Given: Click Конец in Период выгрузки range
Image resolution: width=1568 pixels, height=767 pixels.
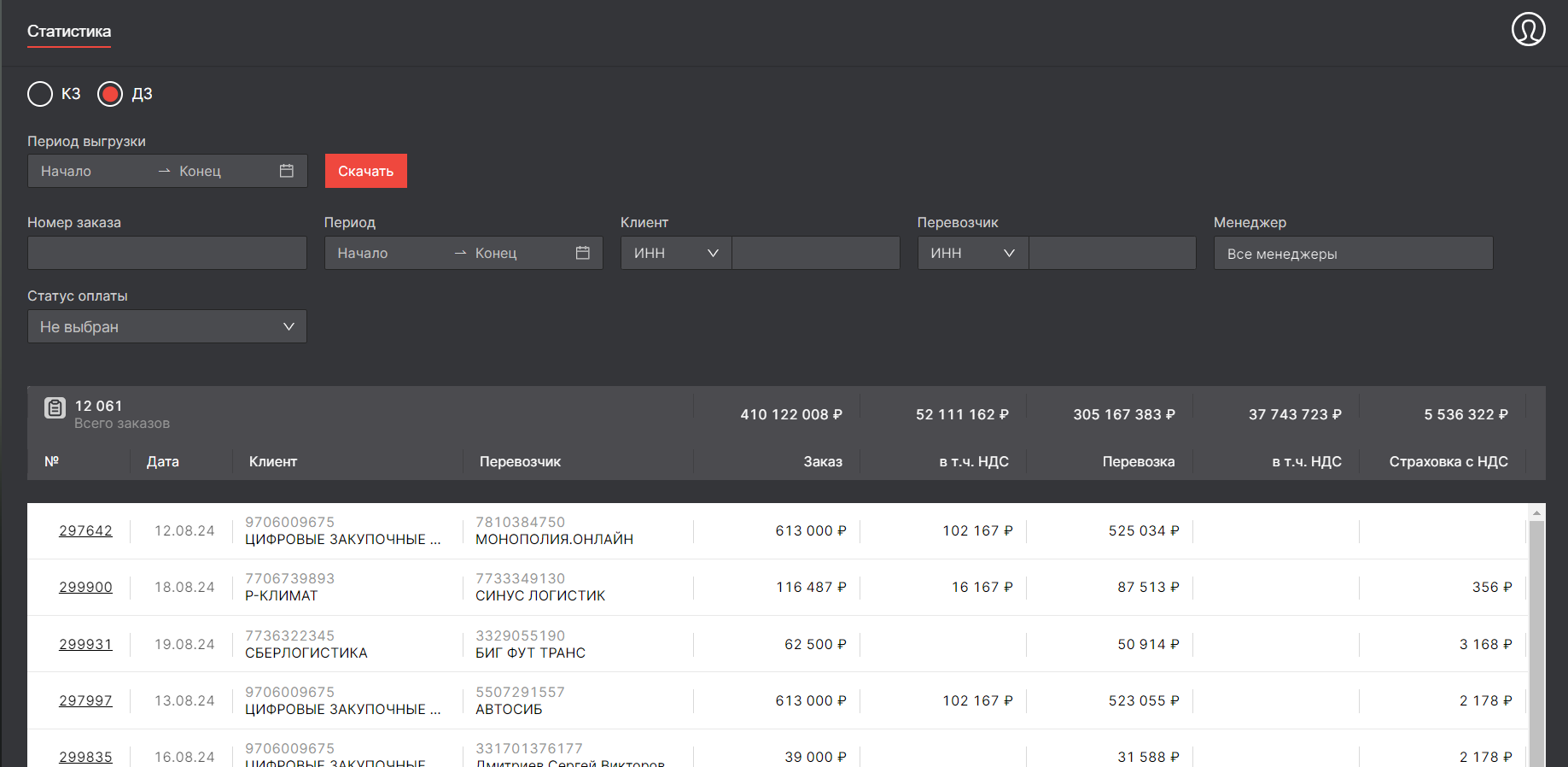Looking at the screenshot, I should coord(200,171).
